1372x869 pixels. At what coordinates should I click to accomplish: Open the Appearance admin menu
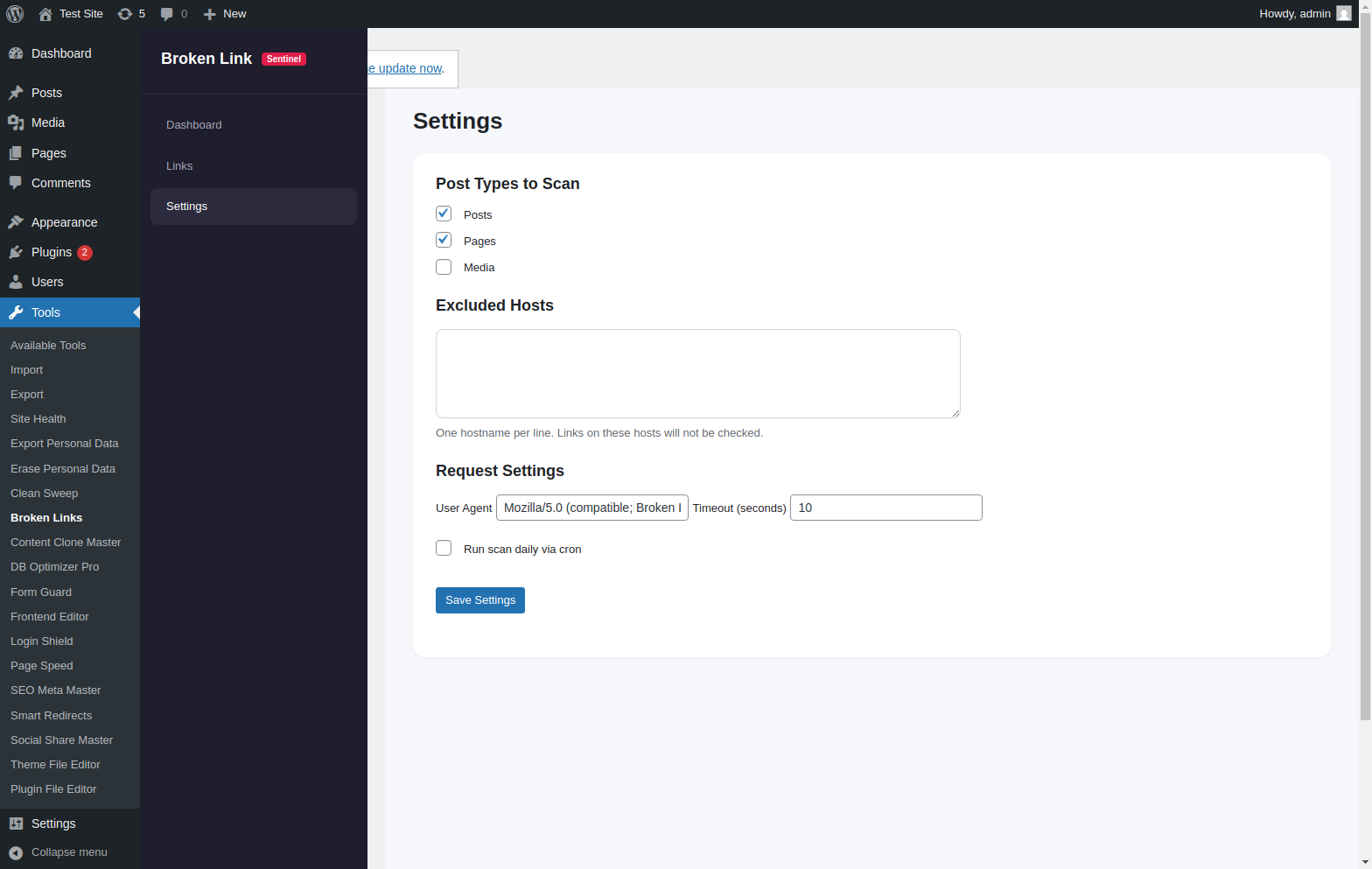[70, 222]
